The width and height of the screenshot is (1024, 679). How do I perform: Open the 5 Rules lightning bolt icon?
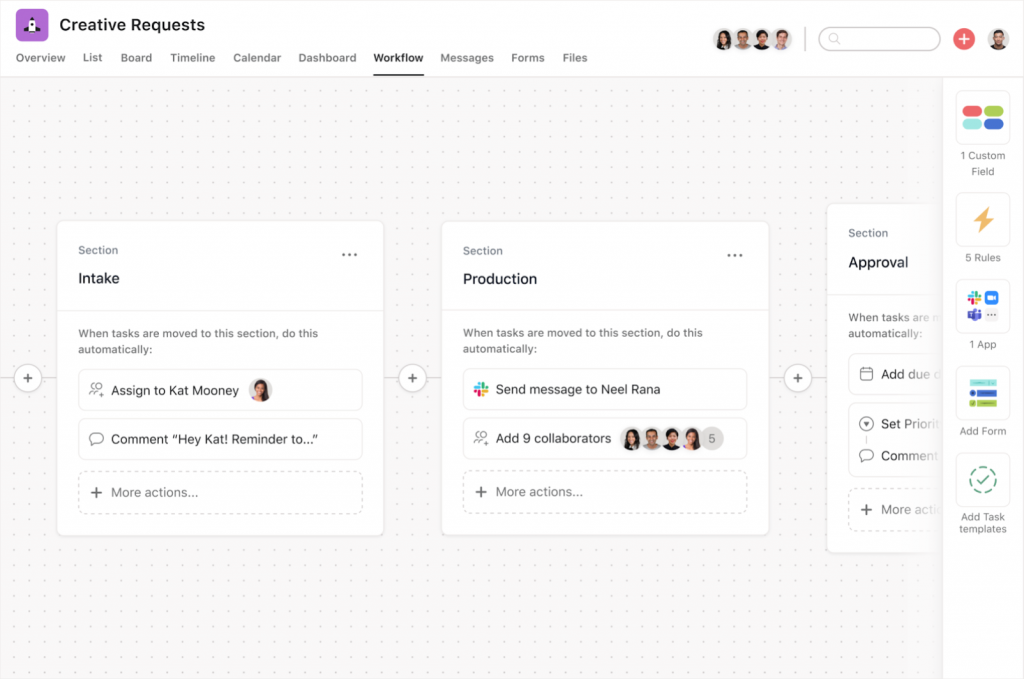point(982,219)
